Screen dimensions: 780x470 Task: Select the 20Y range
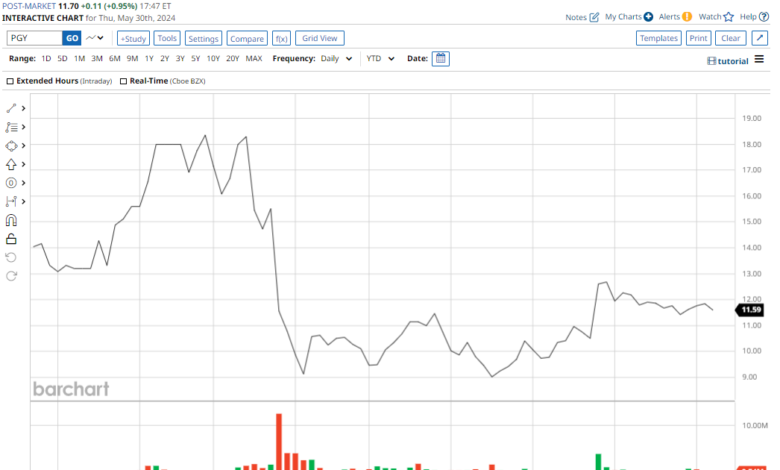[x=233, y=59]
